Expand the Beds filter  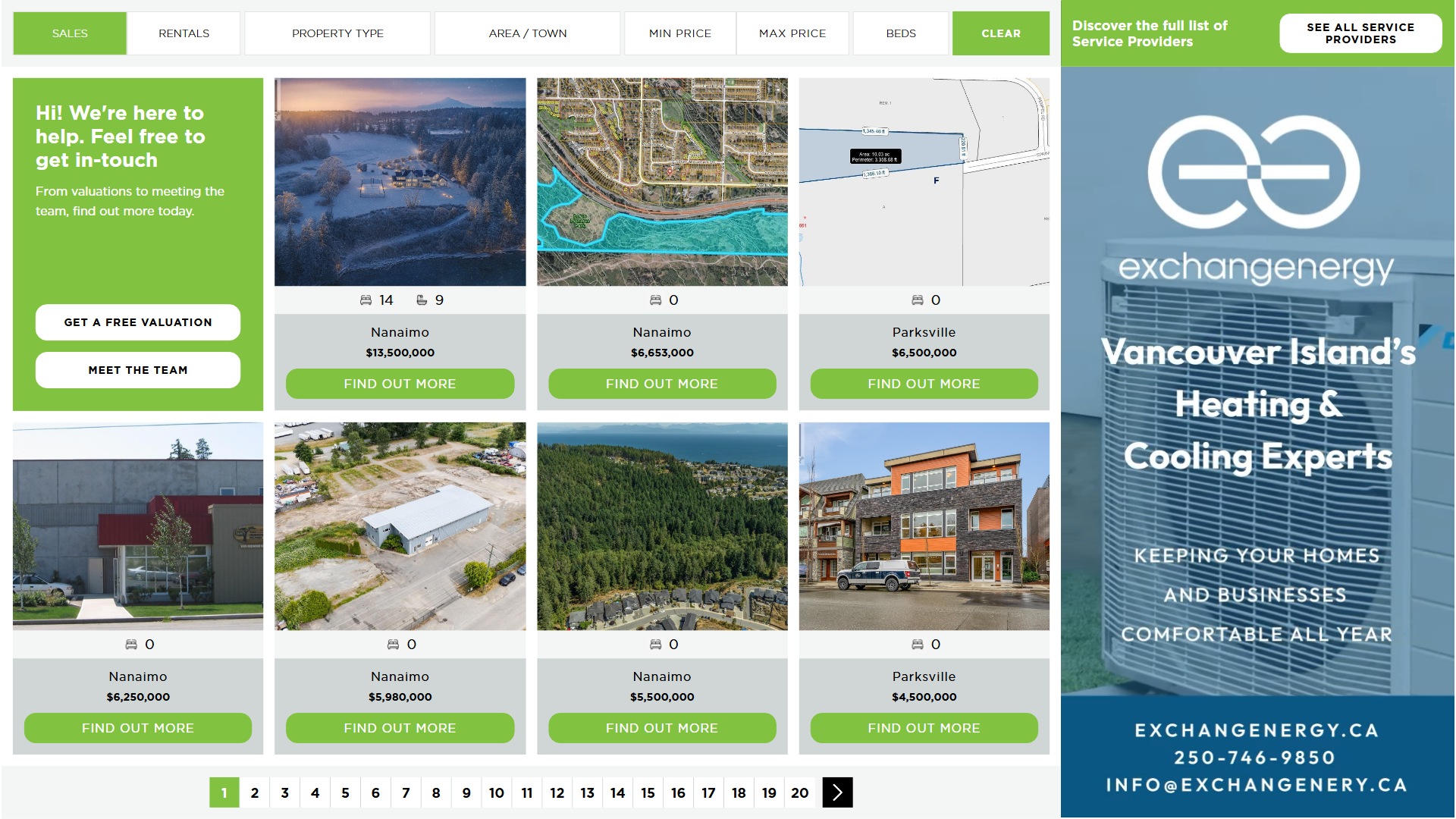click(900, 33)
